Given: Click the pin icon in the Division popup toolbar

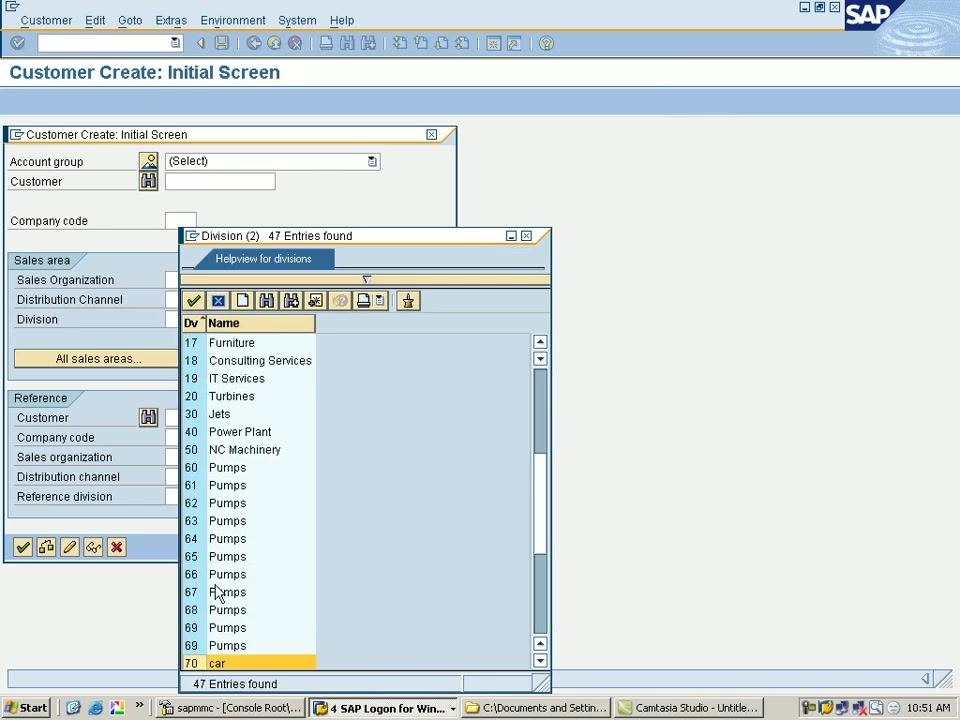Looking at the screenshot, I should (x=408, y=301).
